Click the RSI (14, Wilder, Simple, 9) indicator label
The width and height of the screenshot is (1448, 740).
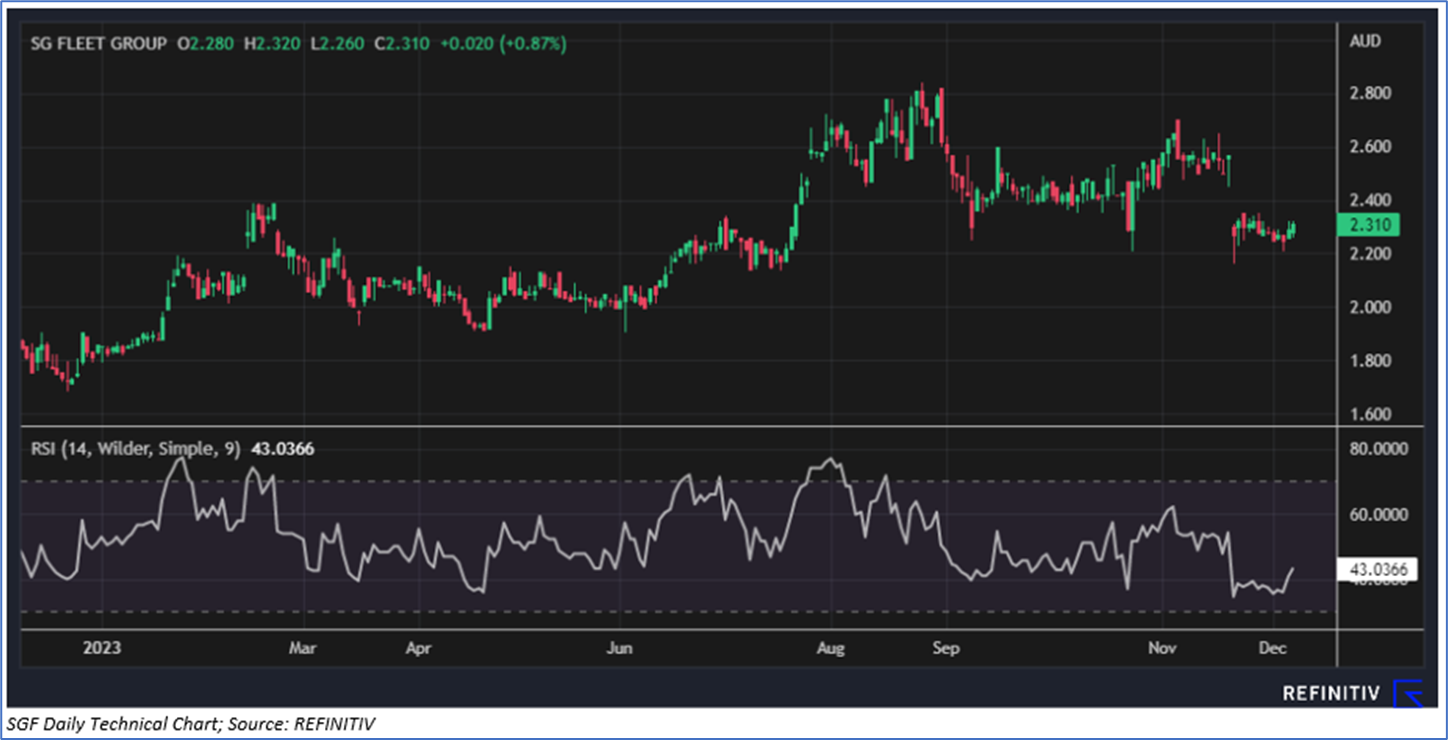136,449
